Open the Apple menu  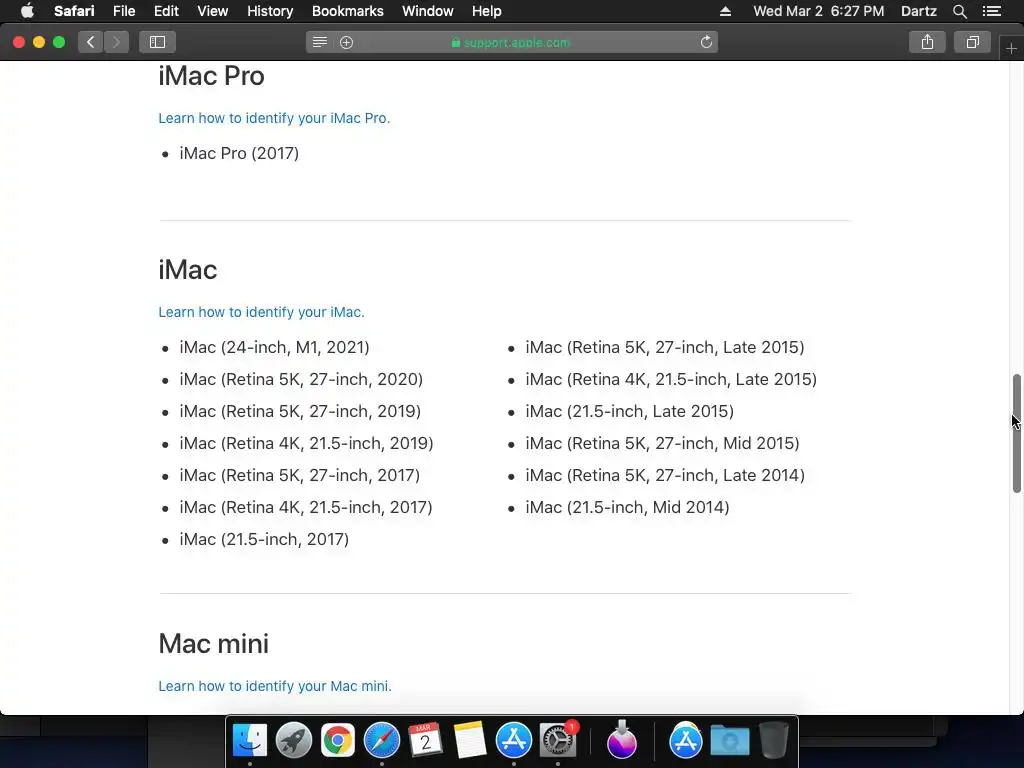click(27, 11)
